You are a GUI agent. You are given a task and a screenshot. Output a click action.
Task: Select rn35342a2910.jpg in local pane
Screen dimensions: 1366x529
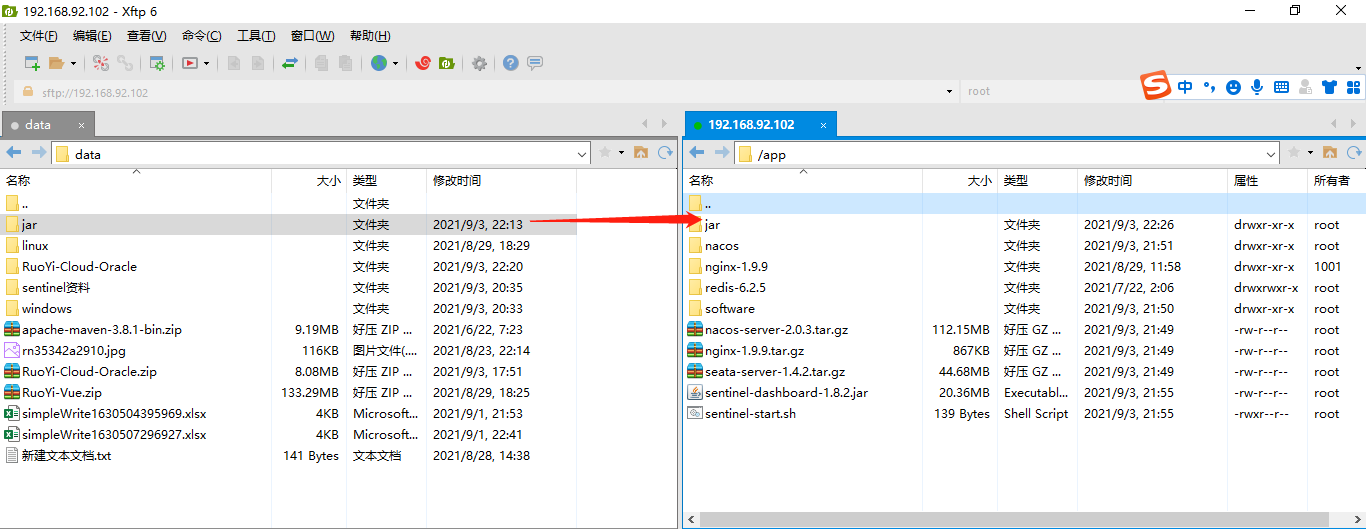(x=288, y=351)
